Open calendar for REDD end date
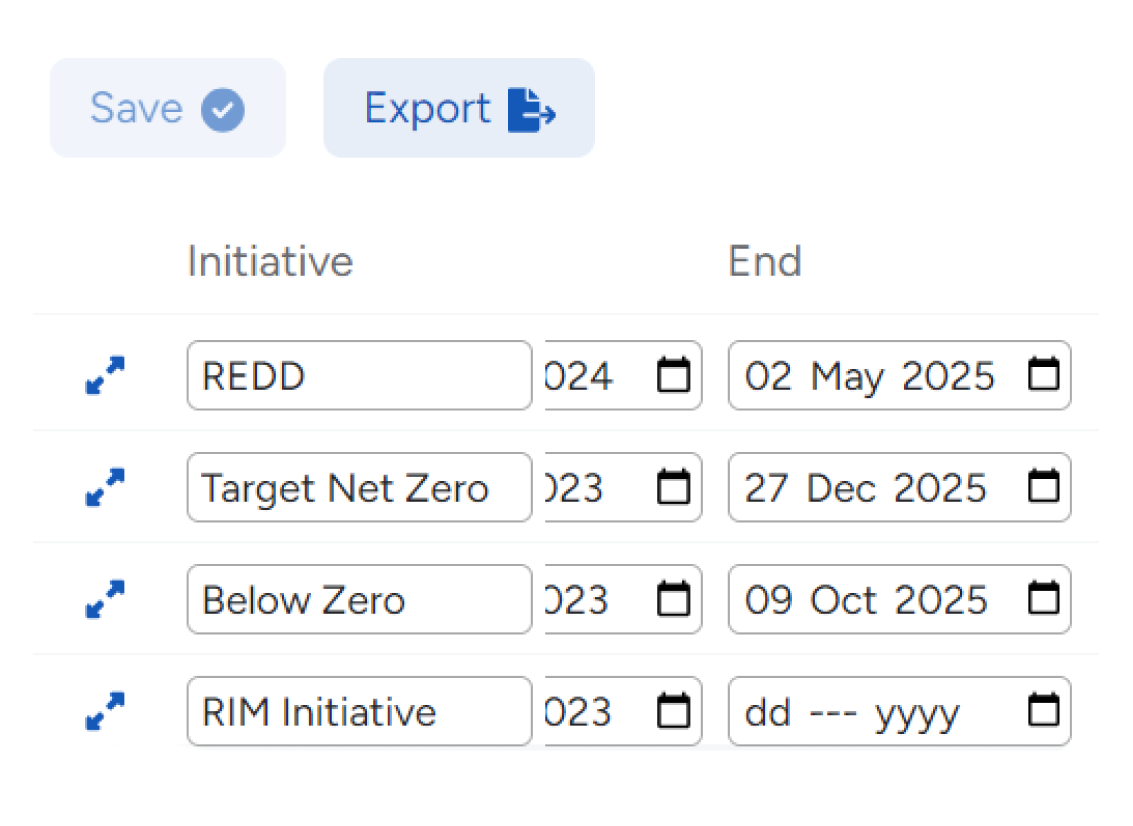This screenshot has height=826, width=1133. [x=1044, y=376]
